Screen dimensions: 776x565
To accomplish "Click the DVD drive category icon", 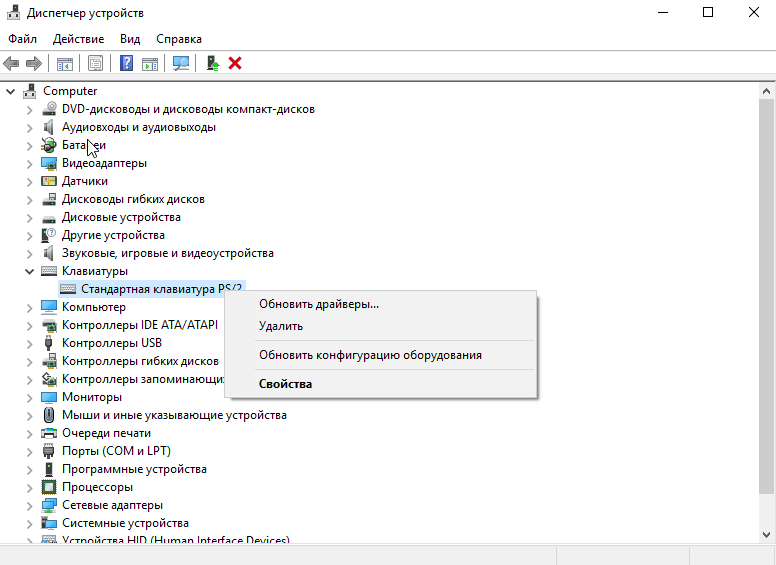I will coord(49,109).
